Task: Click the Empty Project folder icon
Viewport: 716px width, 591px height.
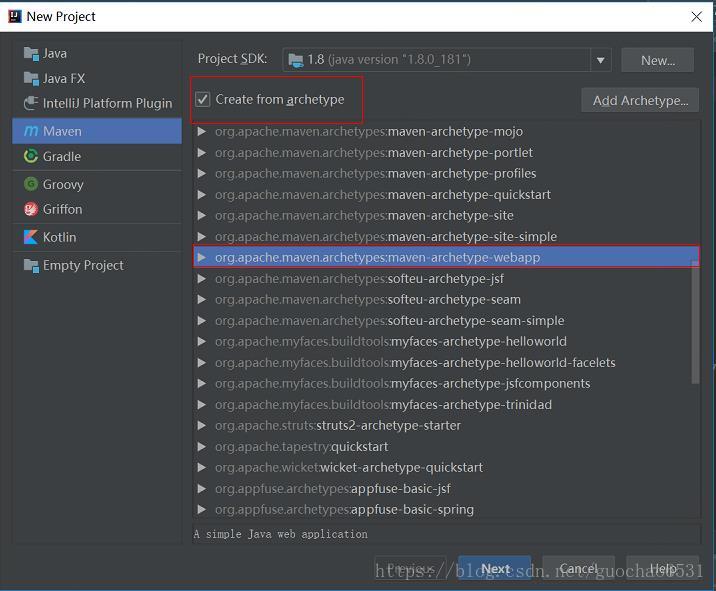Action: (31, 265)
